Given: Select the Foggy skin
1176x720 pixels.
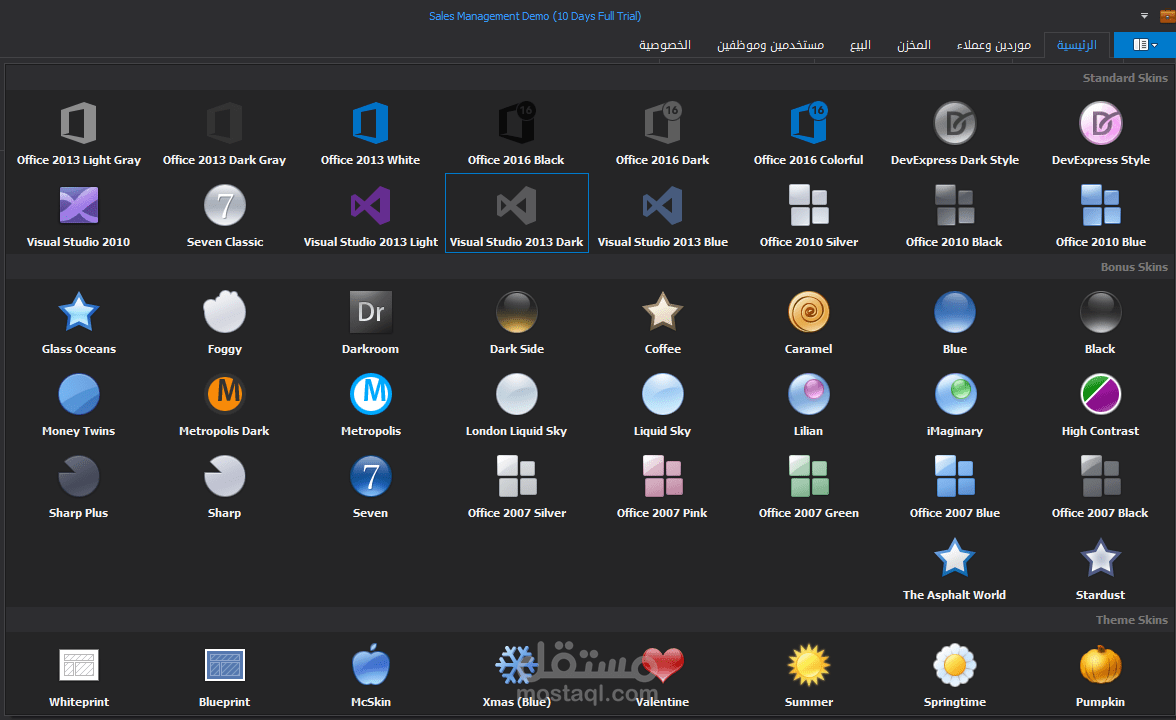Looking at the screenshot, I should click(x=224, y=322).
